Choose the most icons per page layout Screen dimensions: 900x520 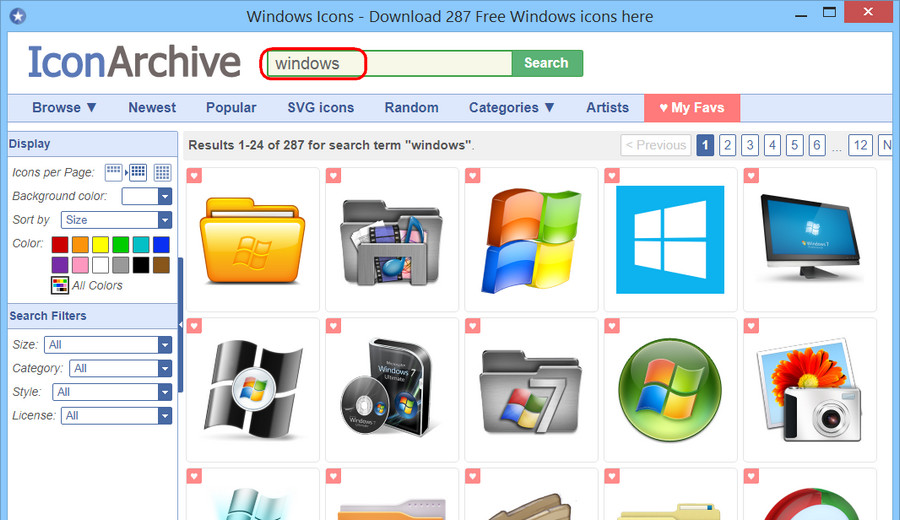162,172
